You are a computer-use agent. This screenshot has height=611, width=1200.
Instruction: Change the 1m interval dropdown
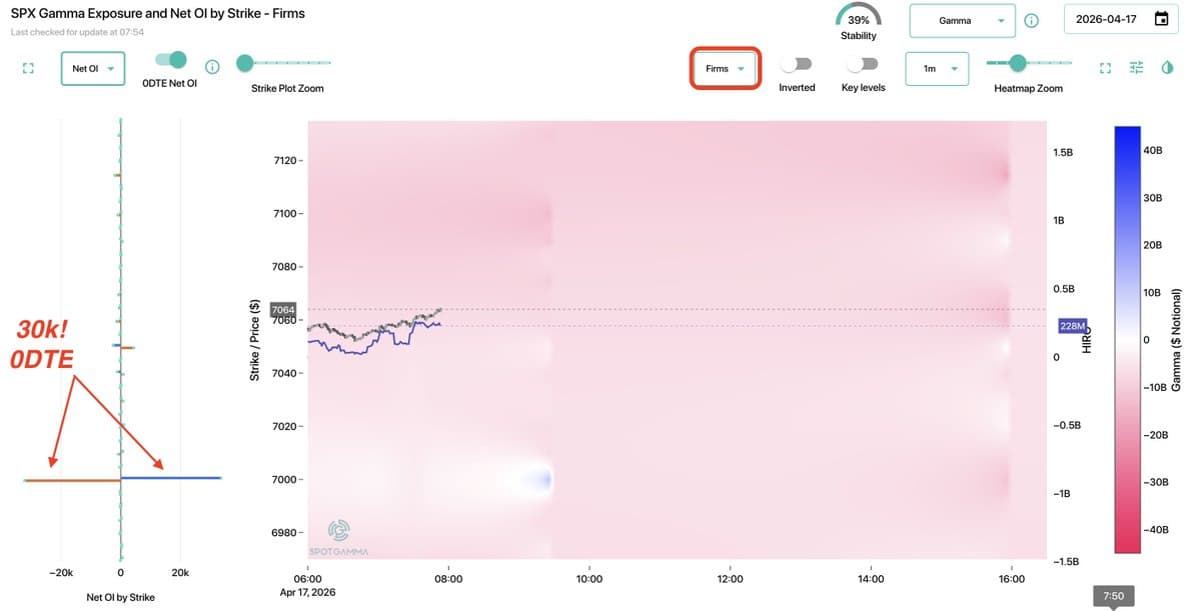point(936,67)
